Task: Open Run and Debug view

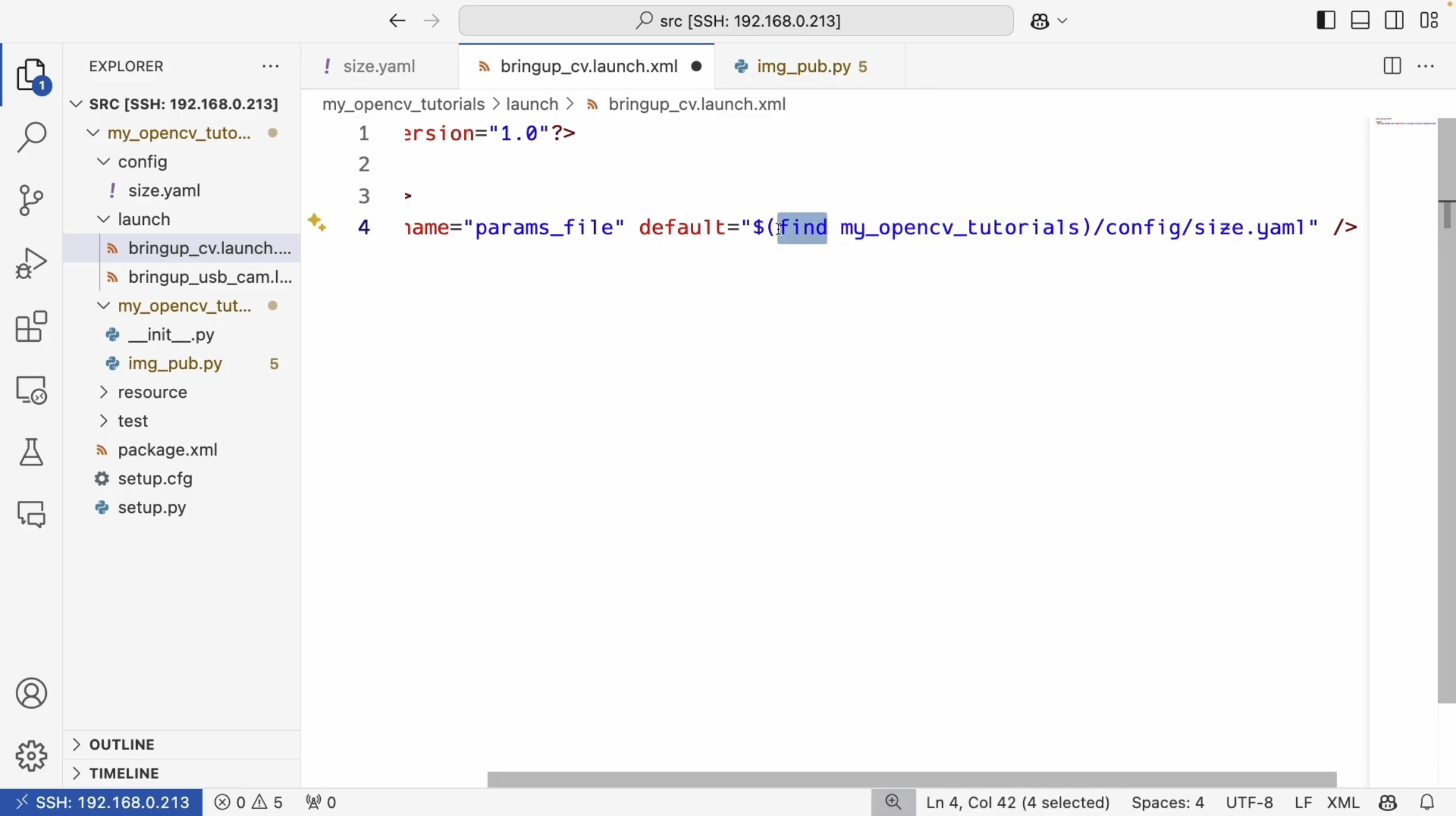Action: pos(32,263)
